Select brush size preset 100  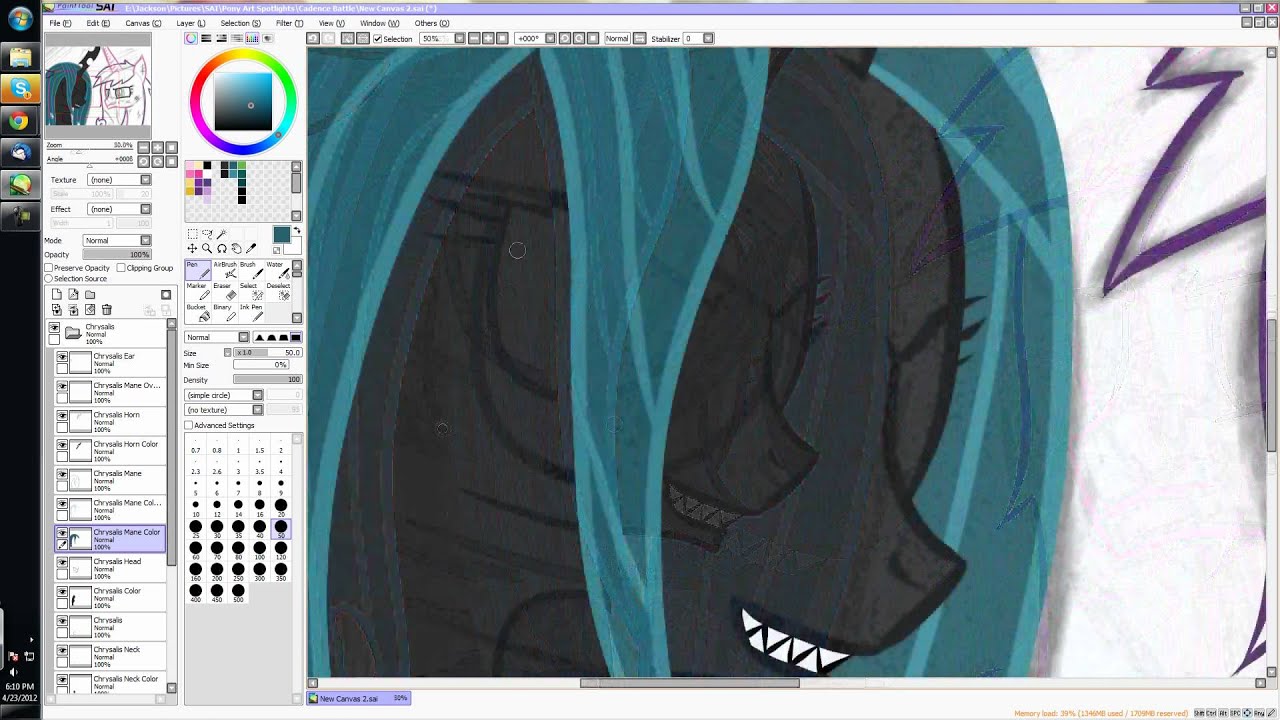260,551
